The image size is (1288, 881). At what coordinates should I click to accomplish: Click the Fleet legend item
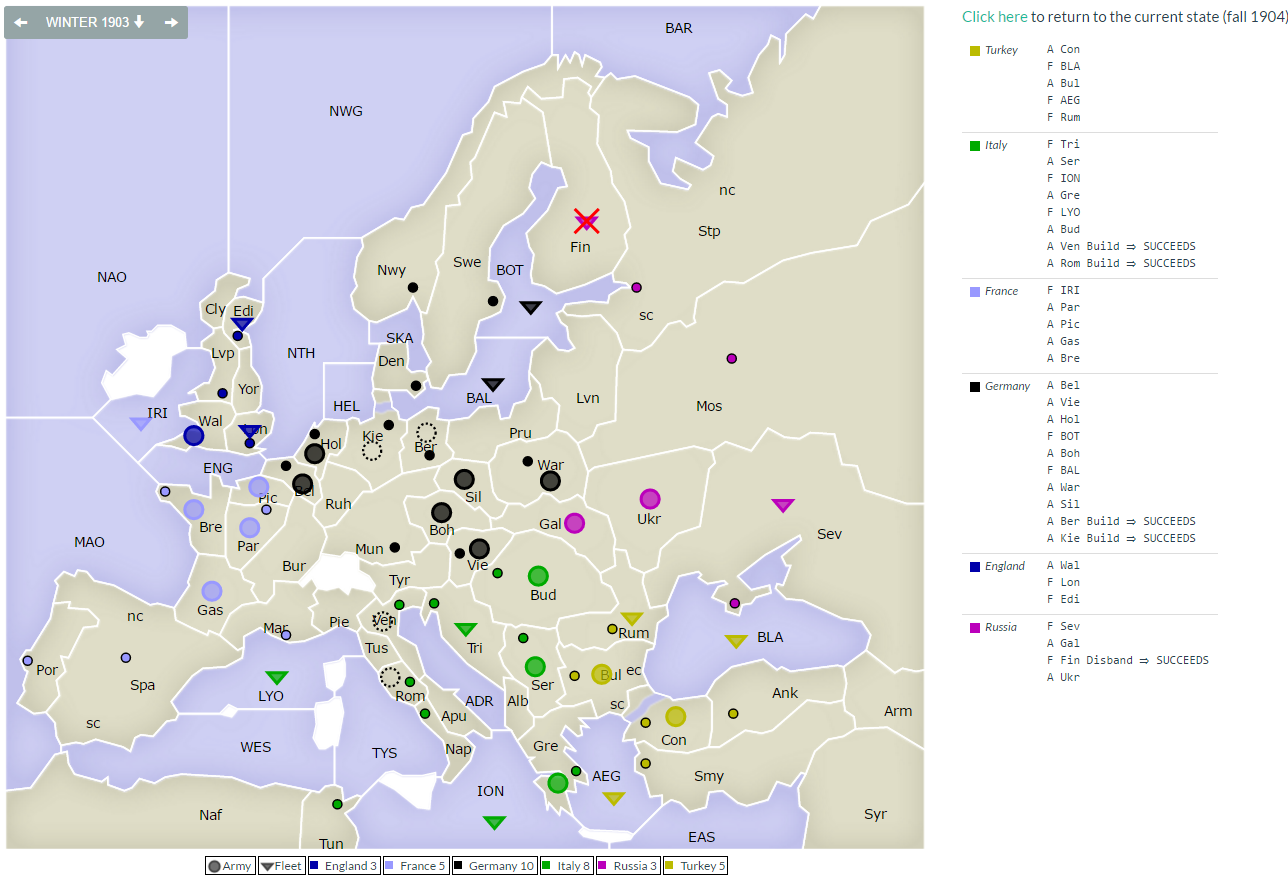click(281, 866)
